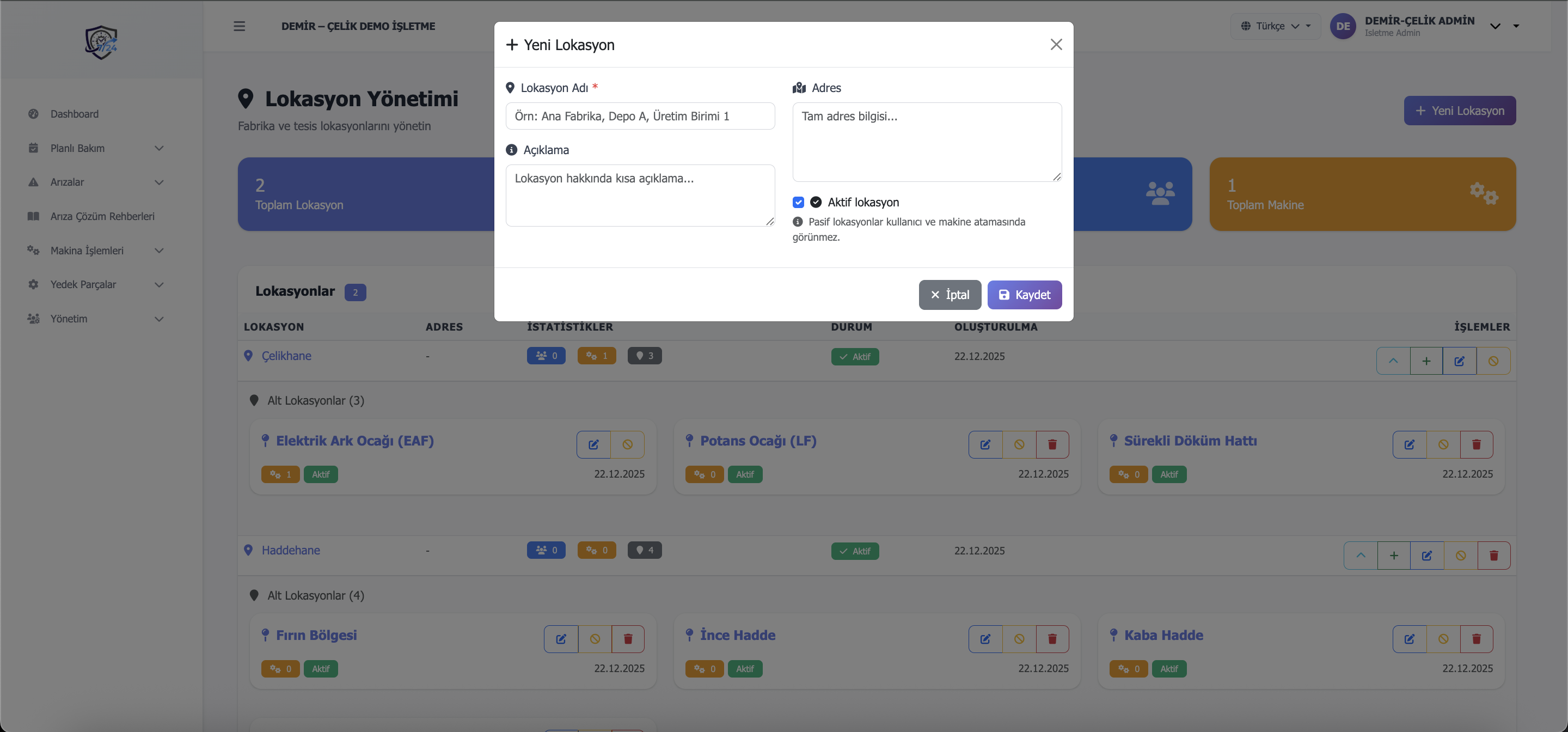Collapse Haddehane sublocations with chevron
The image size is (1568, 732).
click(x=1361, y=556)
